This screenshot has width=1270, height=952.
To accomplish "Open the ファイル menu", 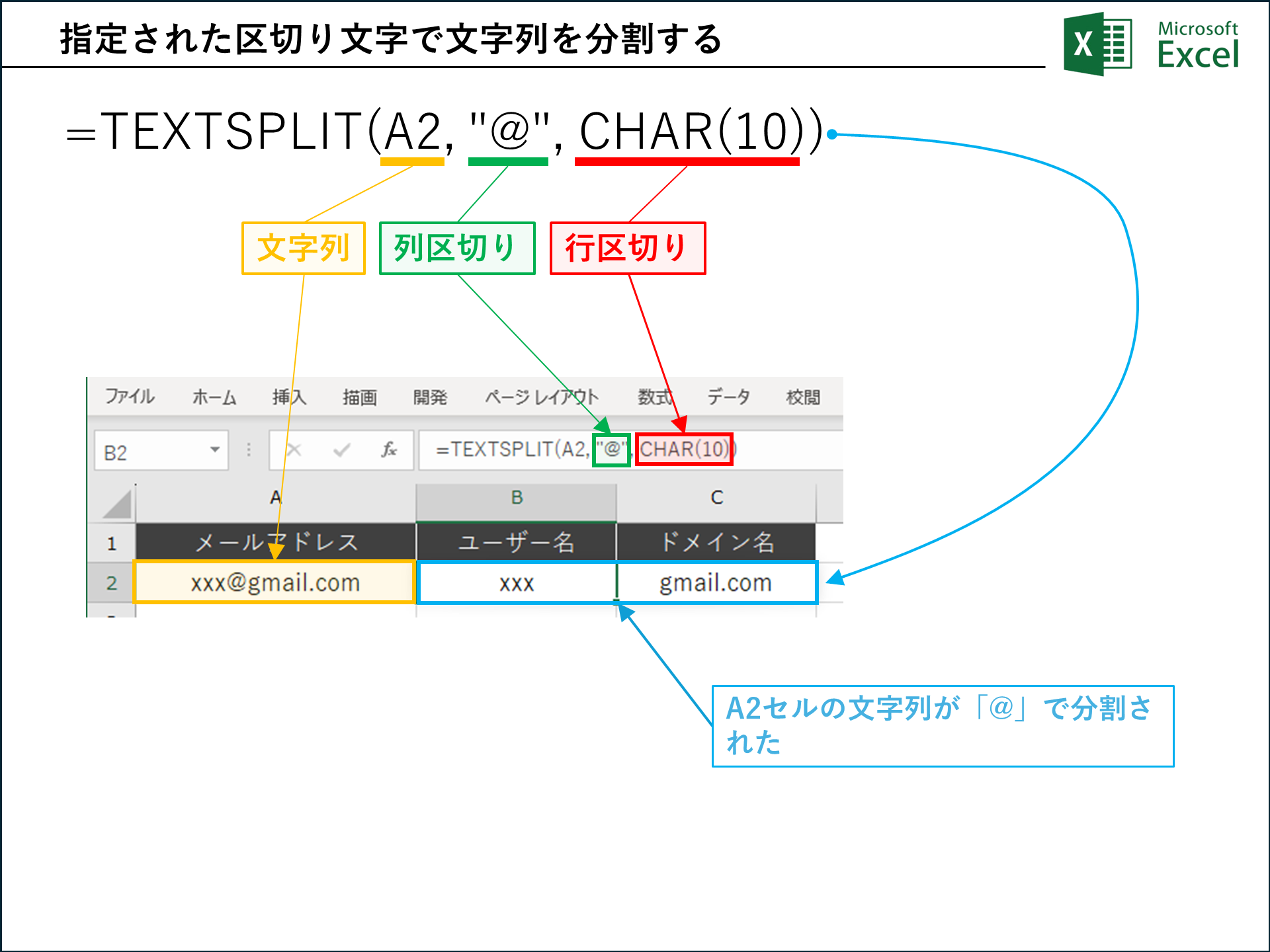I will [x=131, y=397].
